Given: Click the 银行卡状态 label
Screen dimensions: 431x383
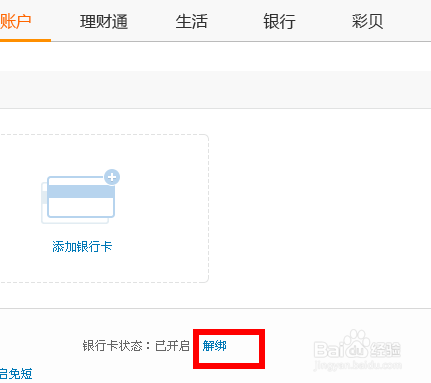Looking at the screenshot, I should coord(112,346).
